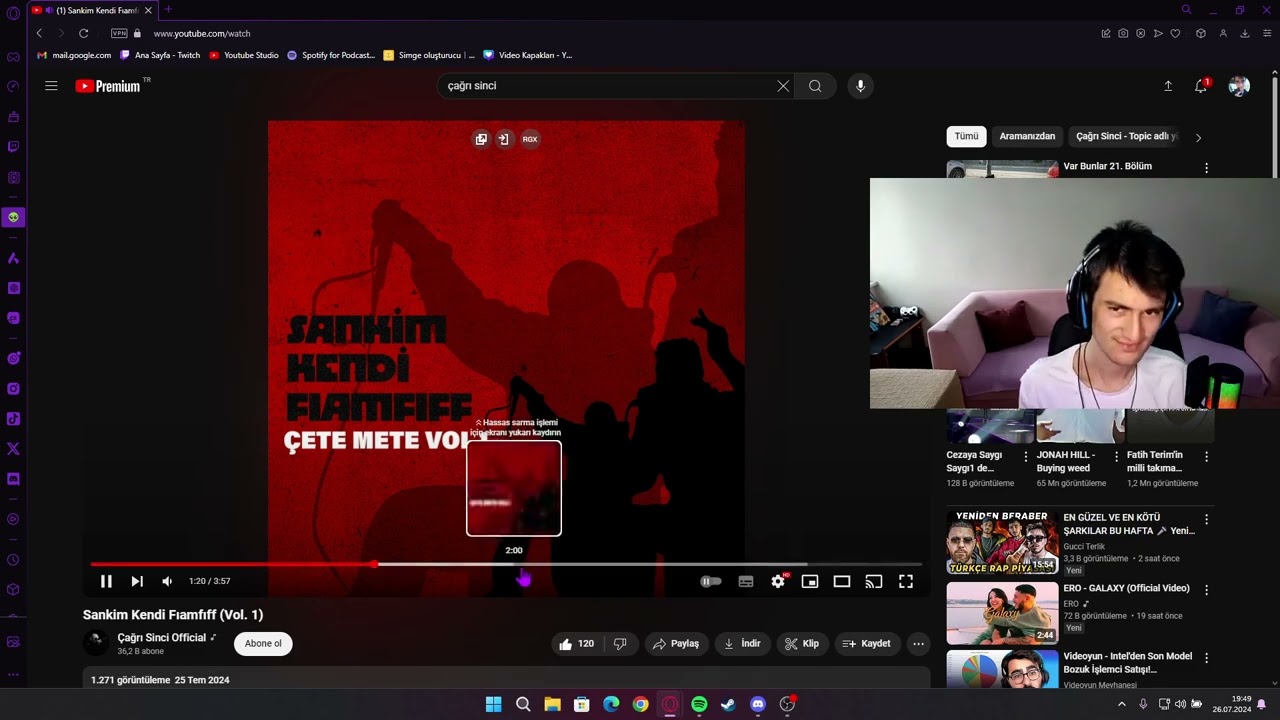The height and width of the screenshot is (720, 1280).
Task: Open the YouTube account avatar menu
Action: [1239, 86]
